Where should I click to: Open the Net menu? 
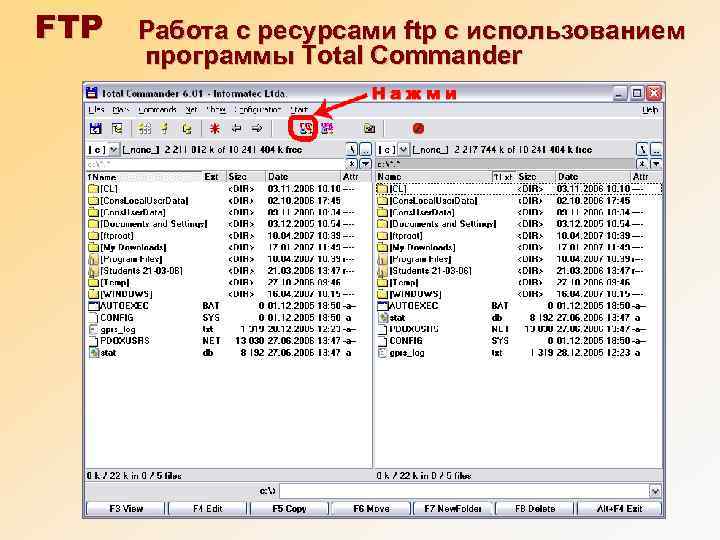point(191,110)
